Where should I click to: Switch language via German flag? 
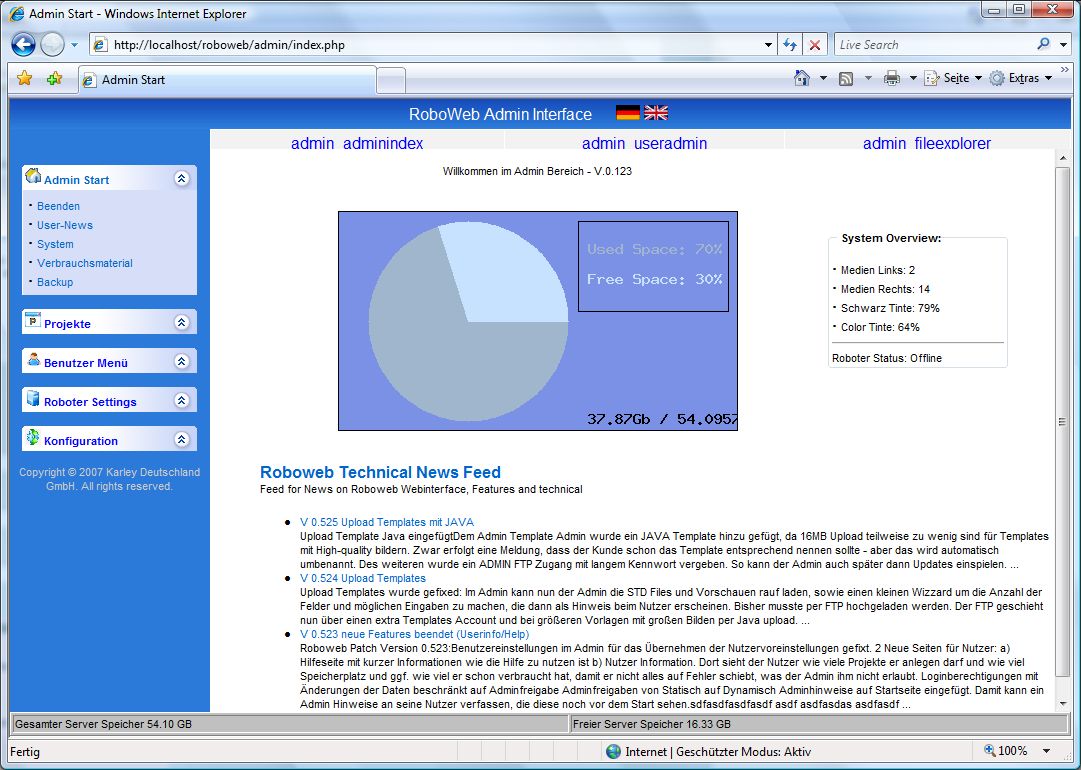pos(627,112)
